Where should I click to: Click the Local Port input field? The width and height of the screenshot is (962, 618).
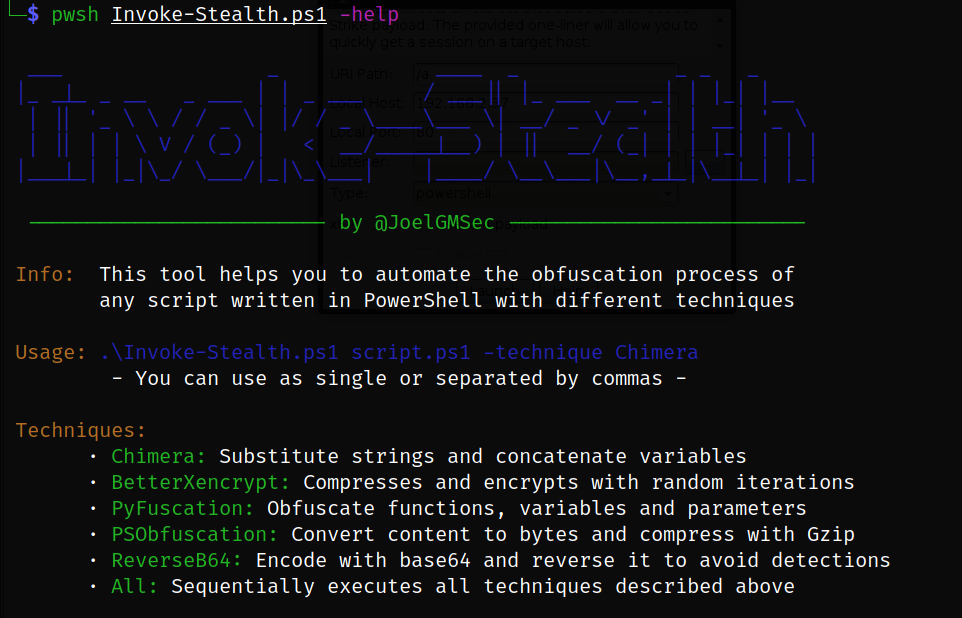coord(545,132)
